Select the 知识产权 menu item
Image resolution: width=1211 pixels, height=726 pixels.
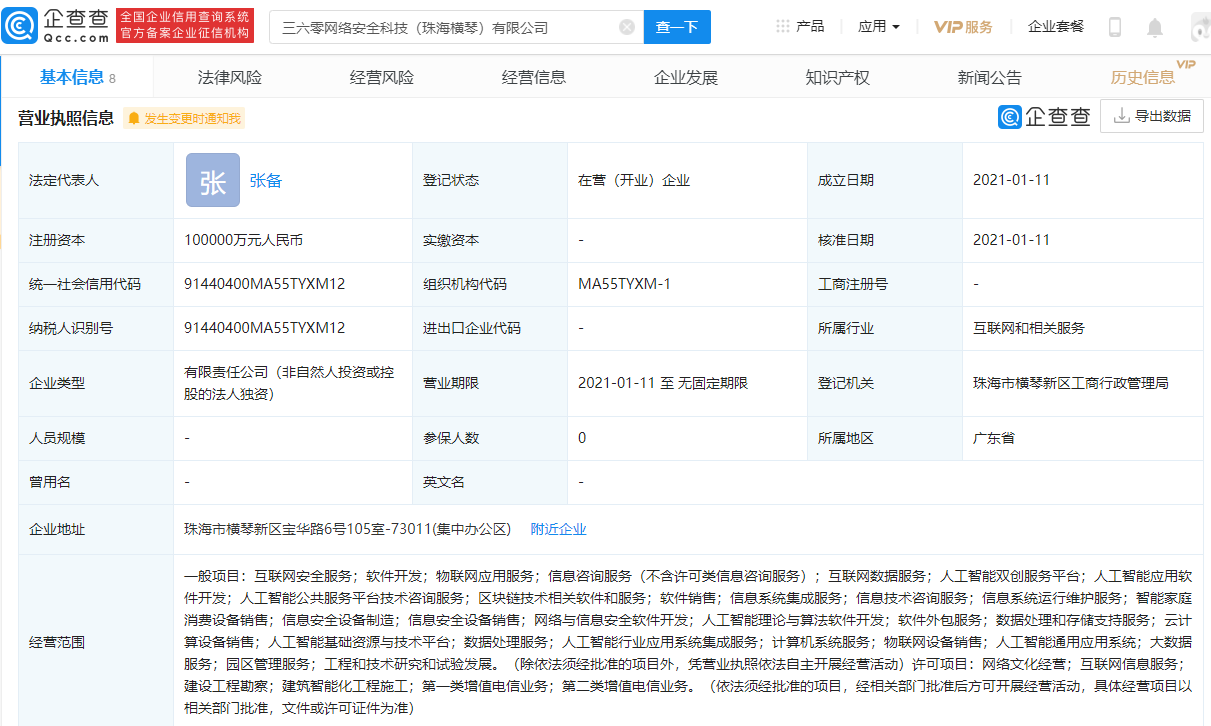(838, 75)
